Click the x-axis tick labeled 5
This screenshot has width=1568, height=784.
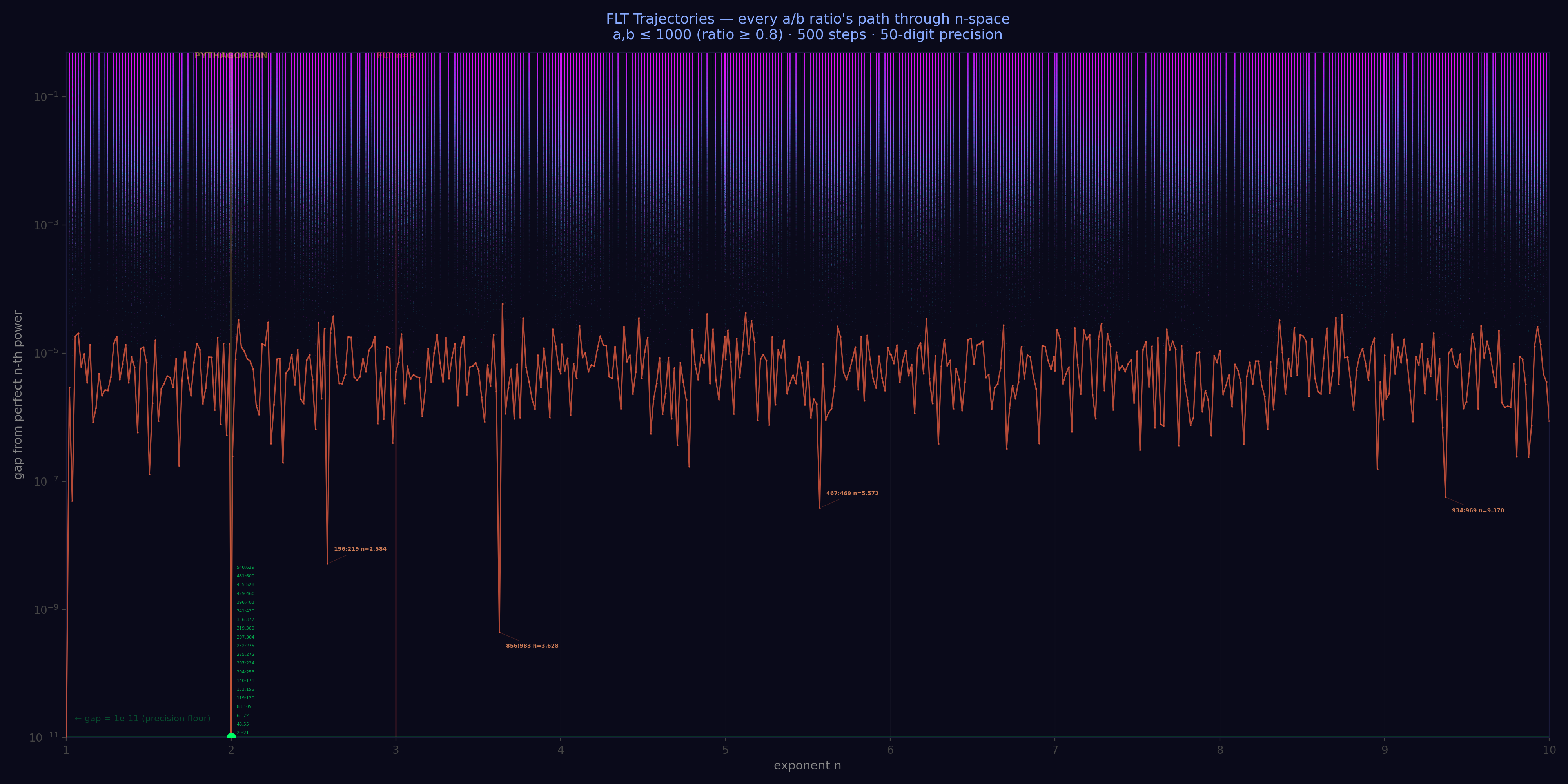[x=726, y=750]
